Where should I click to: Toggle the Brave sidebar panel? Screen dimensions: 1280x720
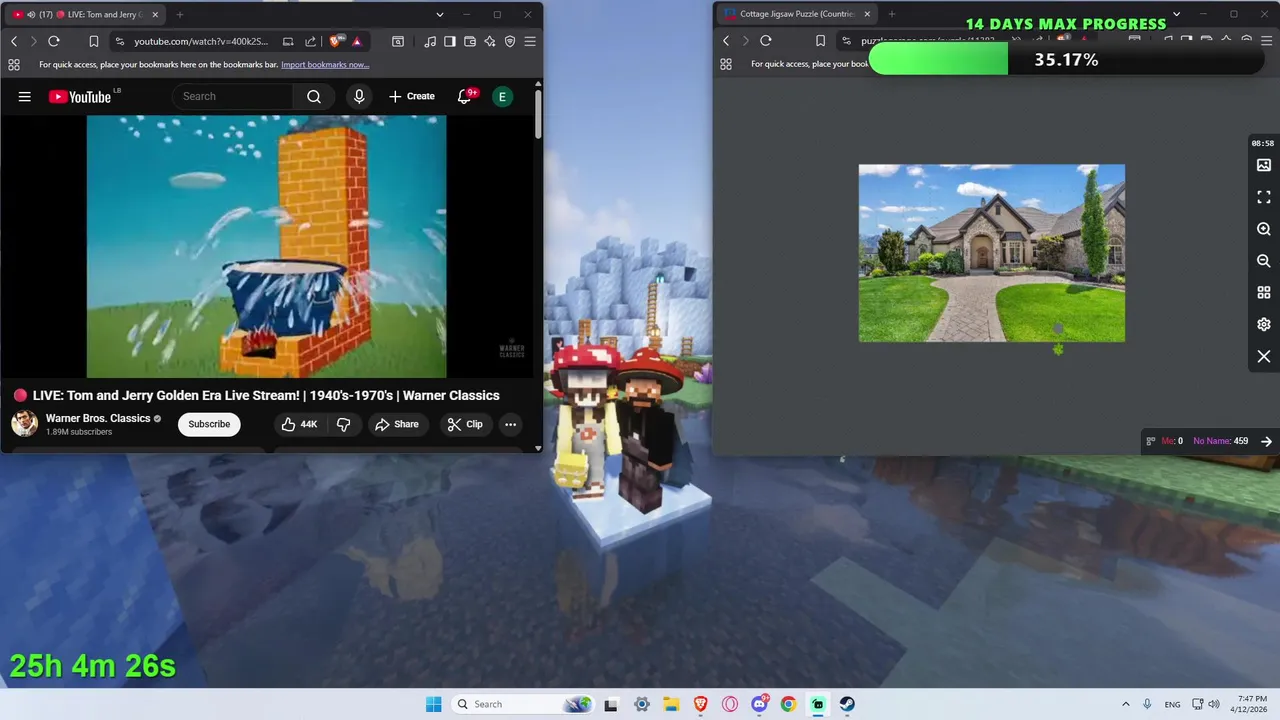pos(450,41)
